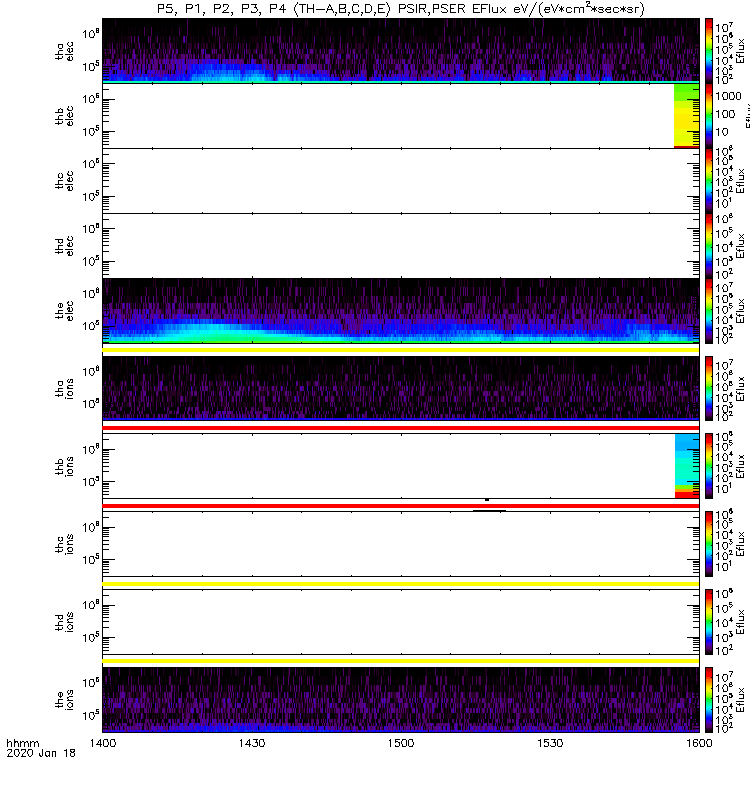Click the 'the elec' spectrogram panel
The image size is (750, 800).
coord(401,311)
